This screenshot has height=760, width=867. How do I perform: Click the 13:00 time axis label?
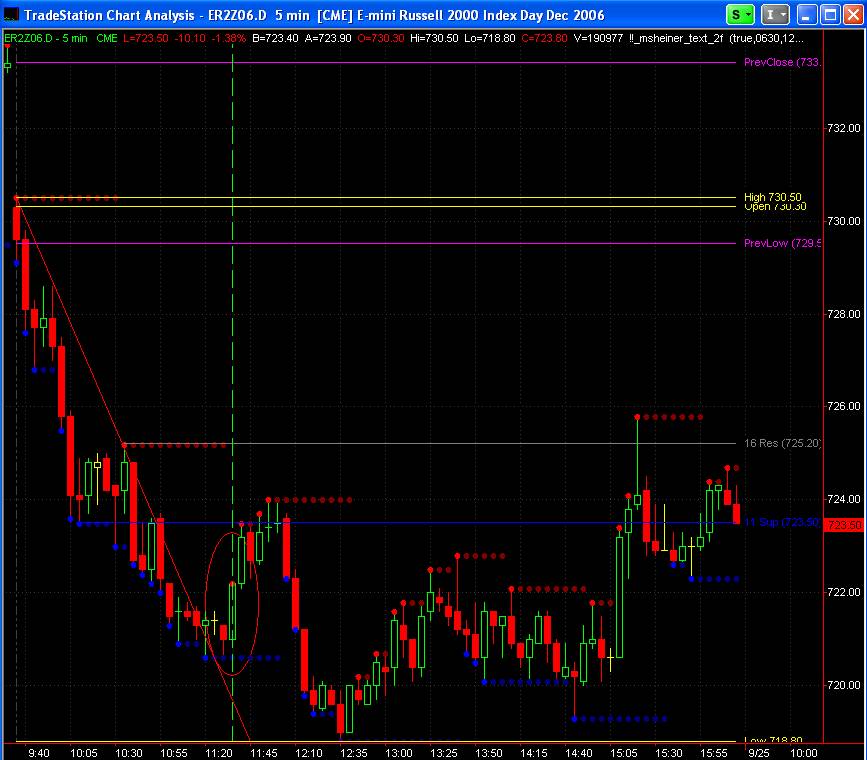point(399,753)
